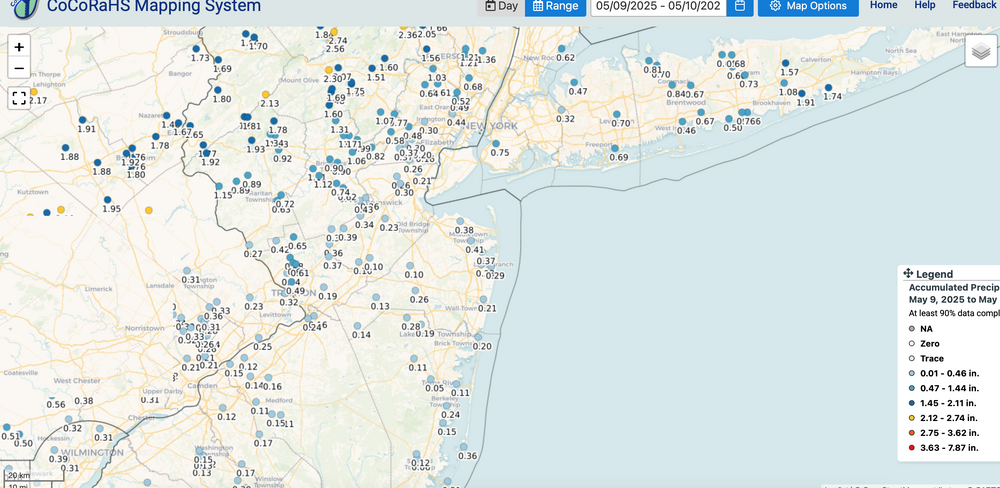Select the 1.74 station marker
Image resolution: width=1000 pixels, height=488 pixels.
click(828, 88)
